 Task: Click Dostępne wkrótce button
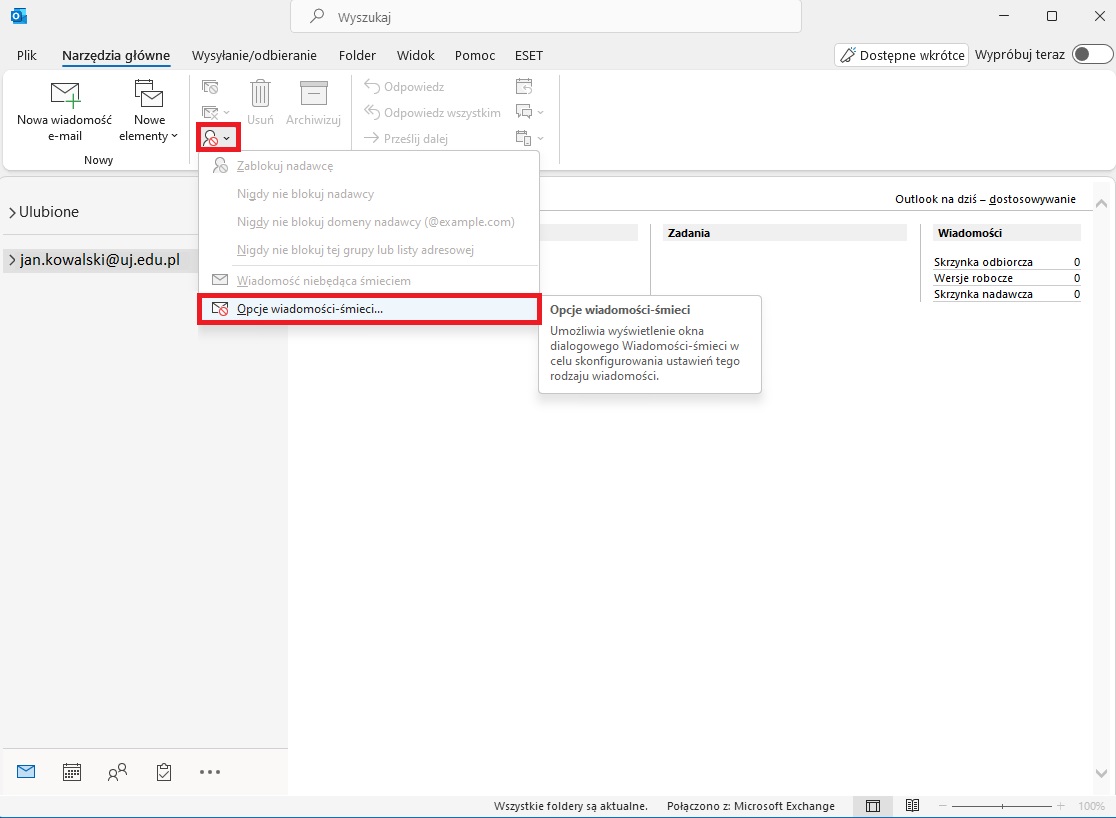point(901,55)
